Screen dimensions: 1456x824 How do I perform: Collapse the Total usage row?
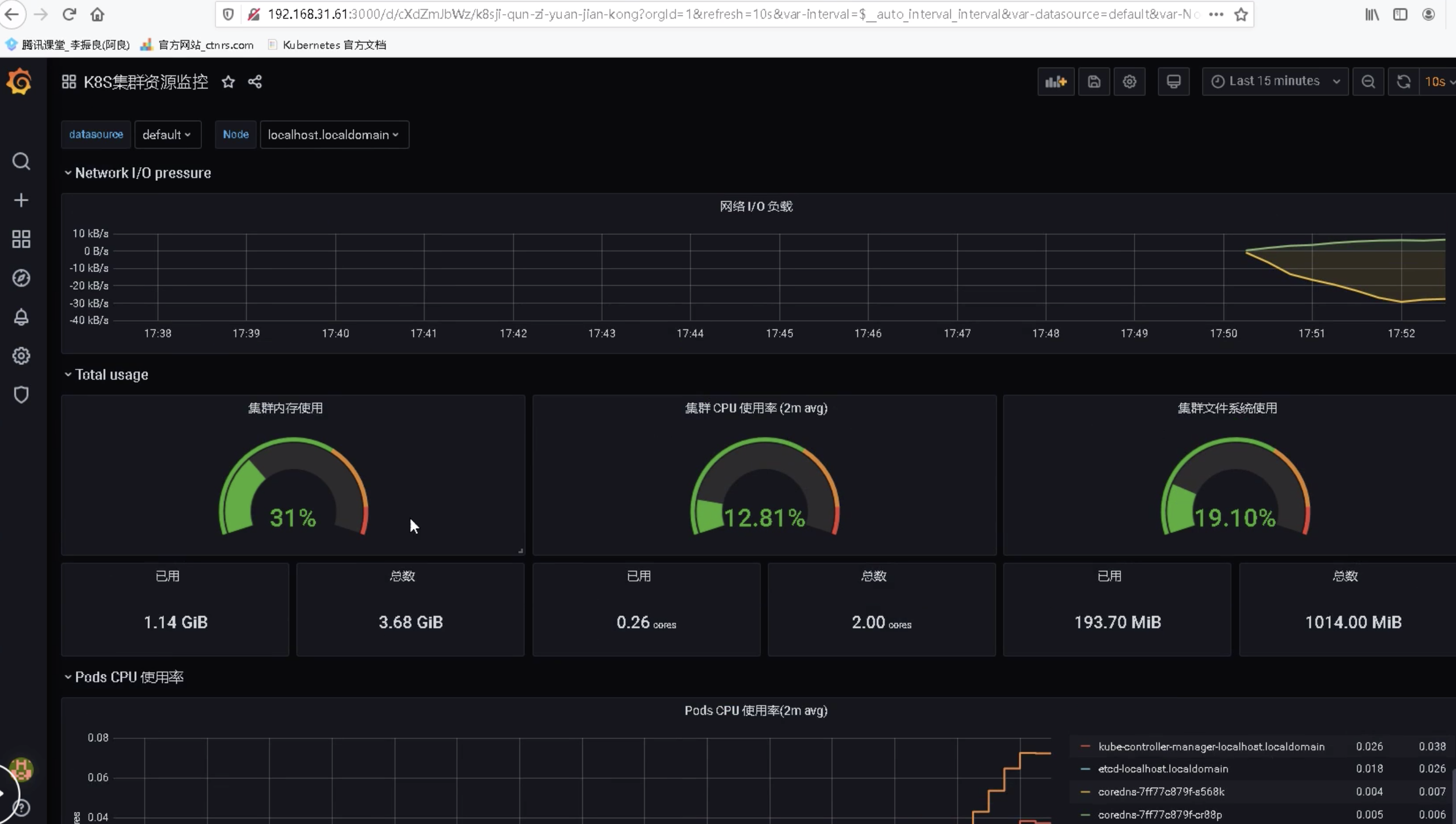tap(111, 375)
